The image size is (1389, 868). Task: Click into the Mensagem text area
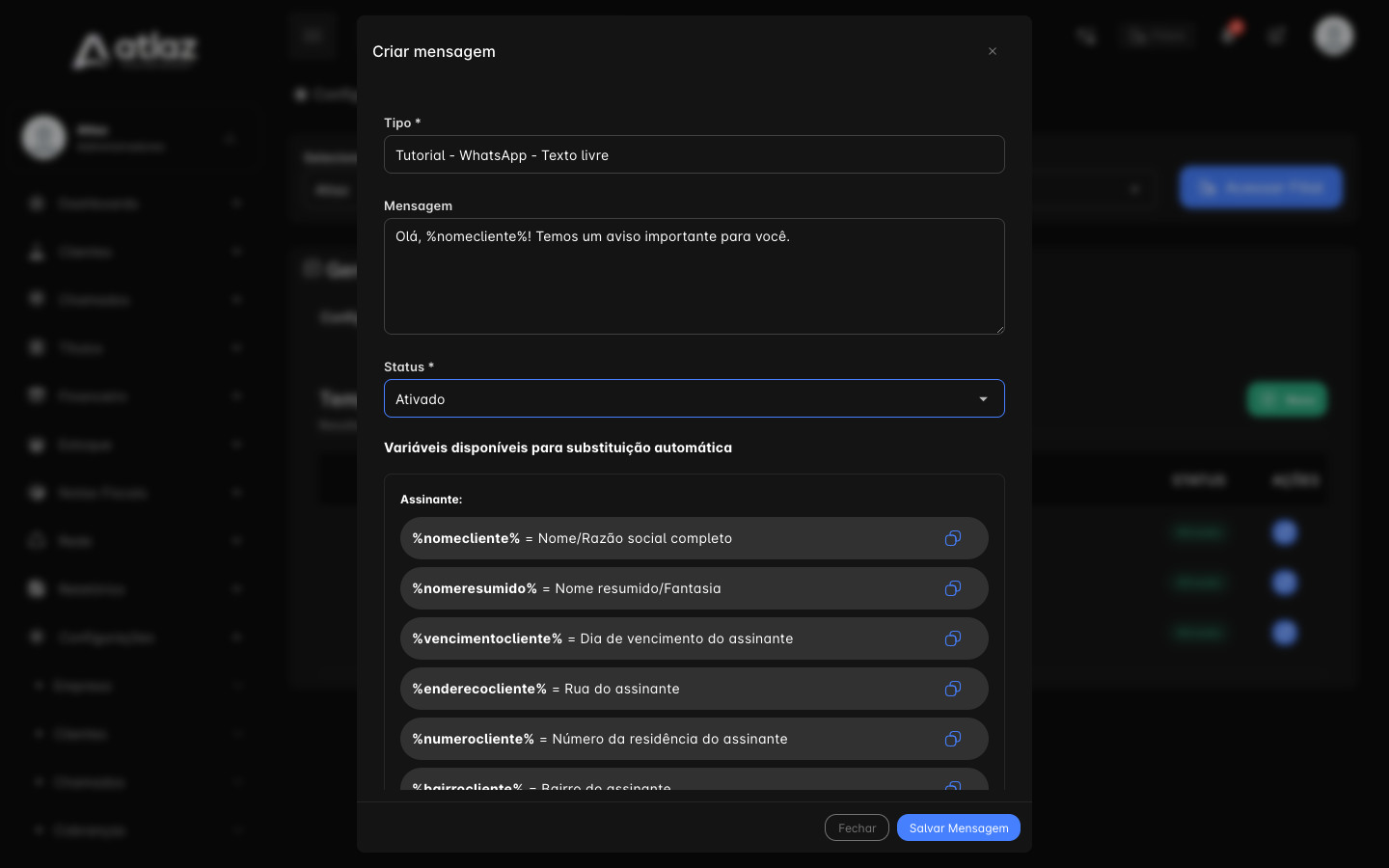click(x=694, y=276)
